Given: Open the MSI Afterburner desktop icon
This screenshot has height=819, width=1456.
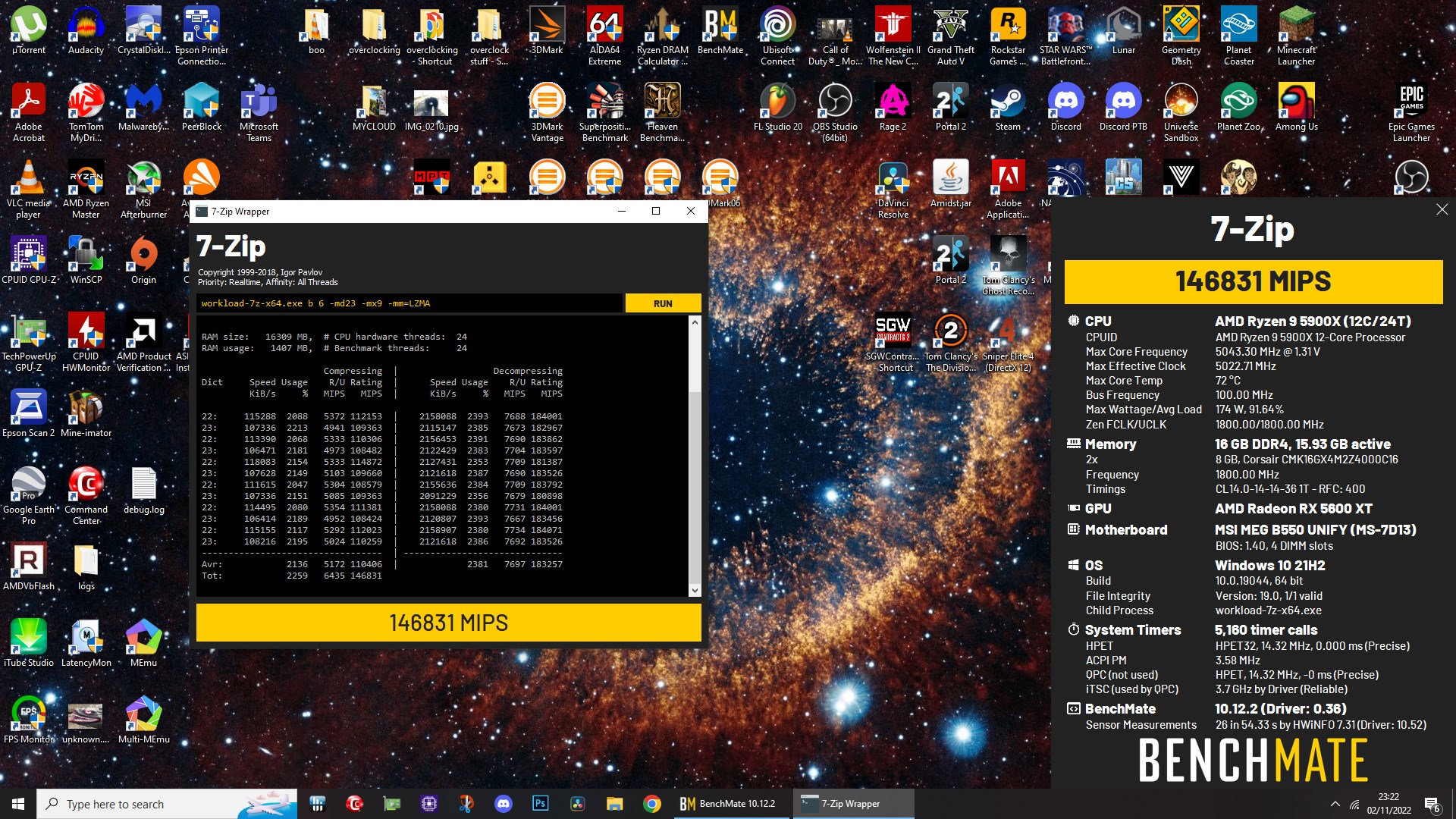Looking at the screenshot, I should tap(143, 190).
